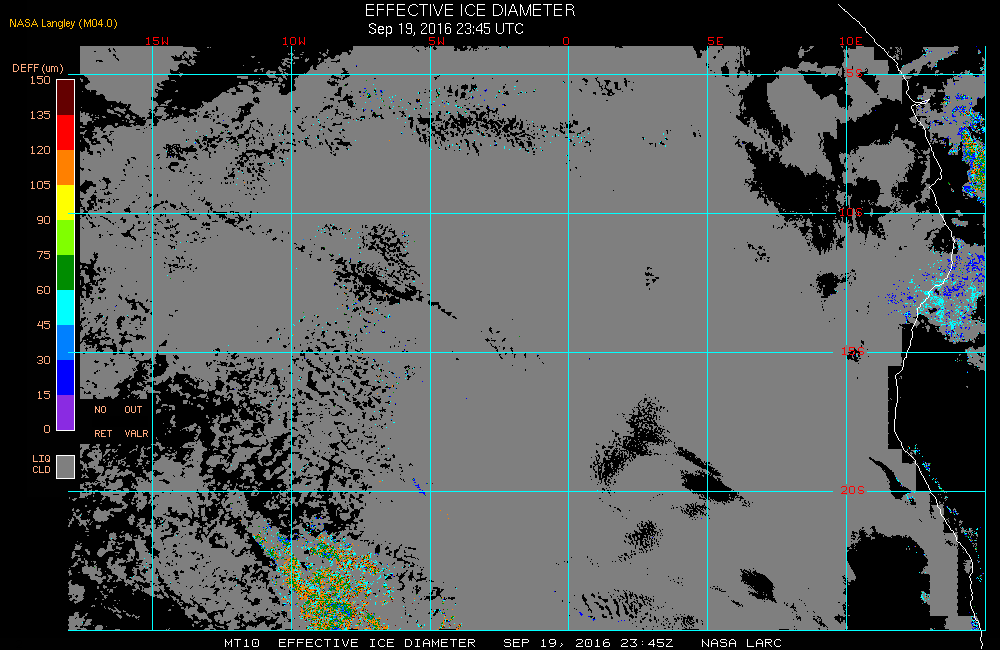Click the light blue 30-45 color band

tap(66, 343)
